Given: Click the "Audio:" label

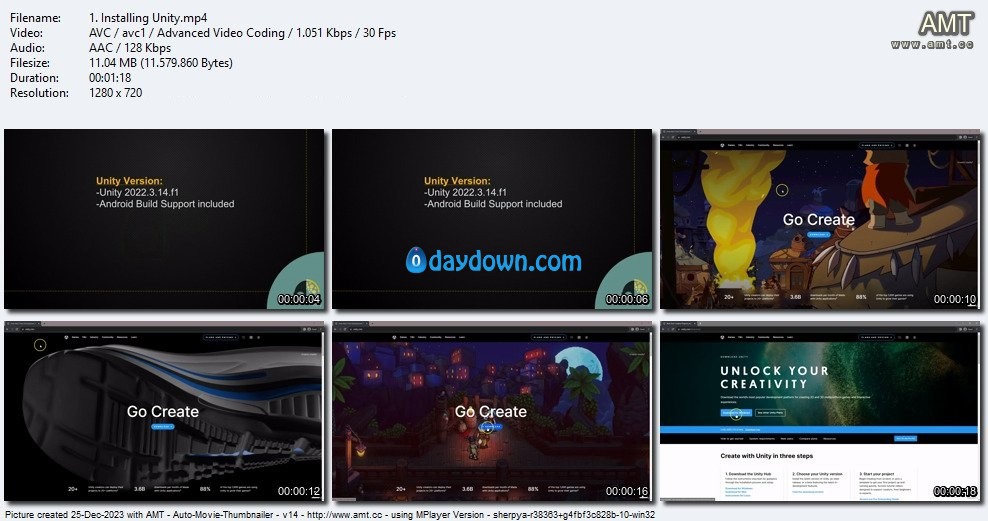Looking at the screenshot, I should (x=27, y=48).
